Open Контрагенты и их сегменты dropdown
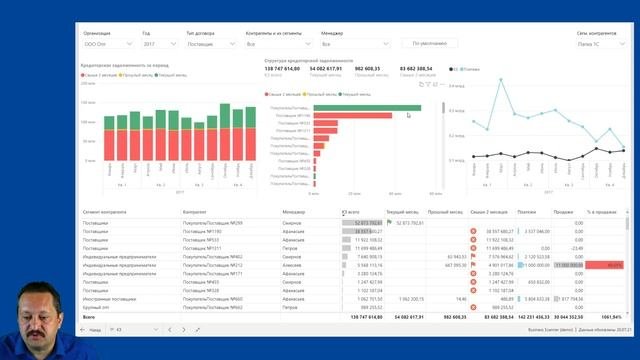The width and height of the screenshot is (640, 360). (x=279, y=44)
